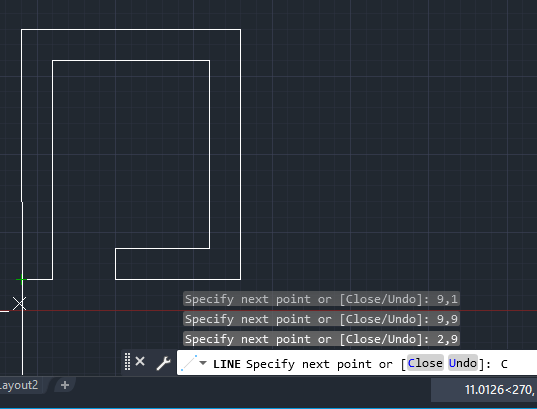Select the command history line ending 9,1
The image size is (537, 409).
point(321,299)
